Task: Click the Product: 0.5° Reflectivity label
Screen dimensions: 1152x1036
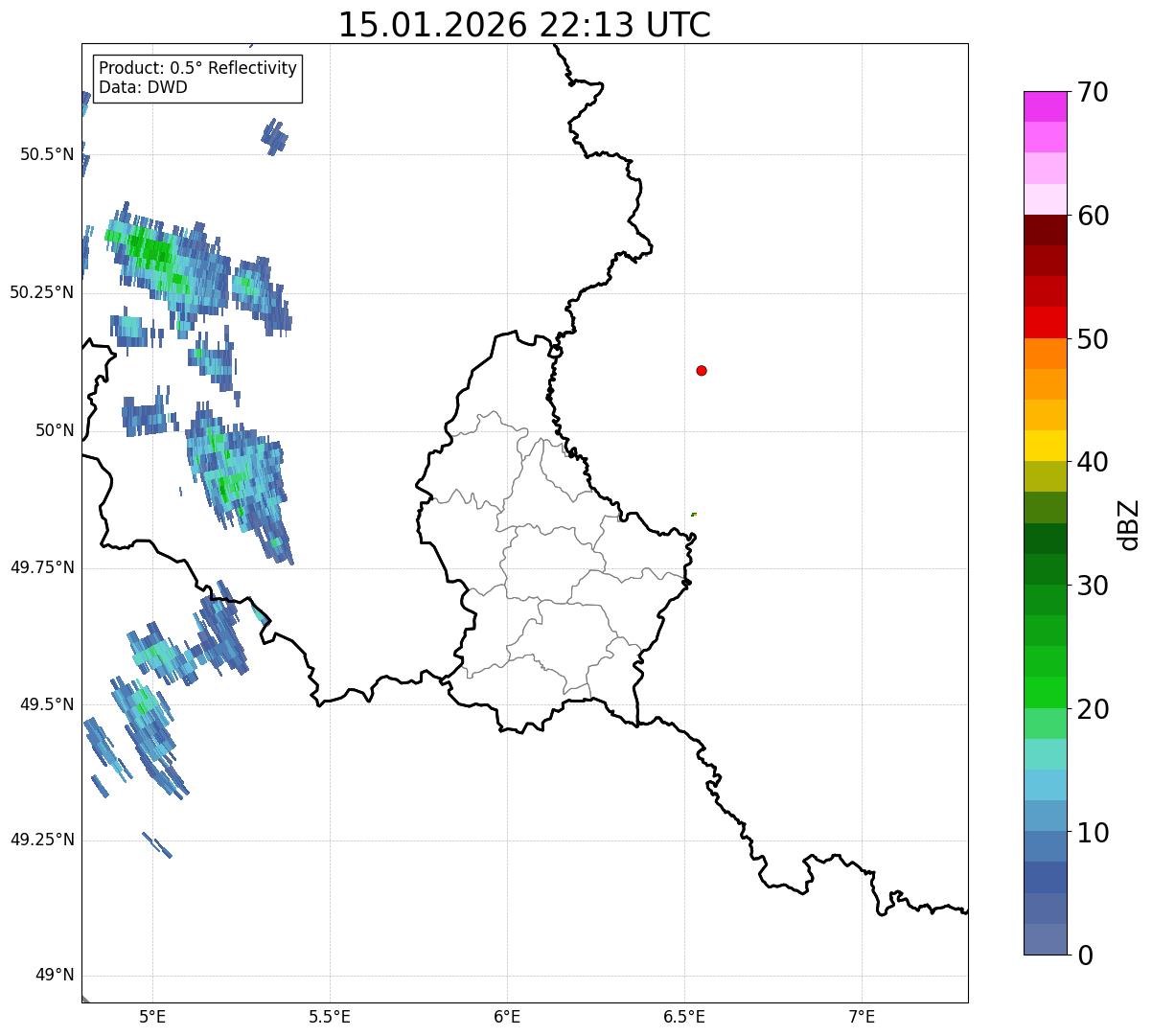Action: (197, 69)
